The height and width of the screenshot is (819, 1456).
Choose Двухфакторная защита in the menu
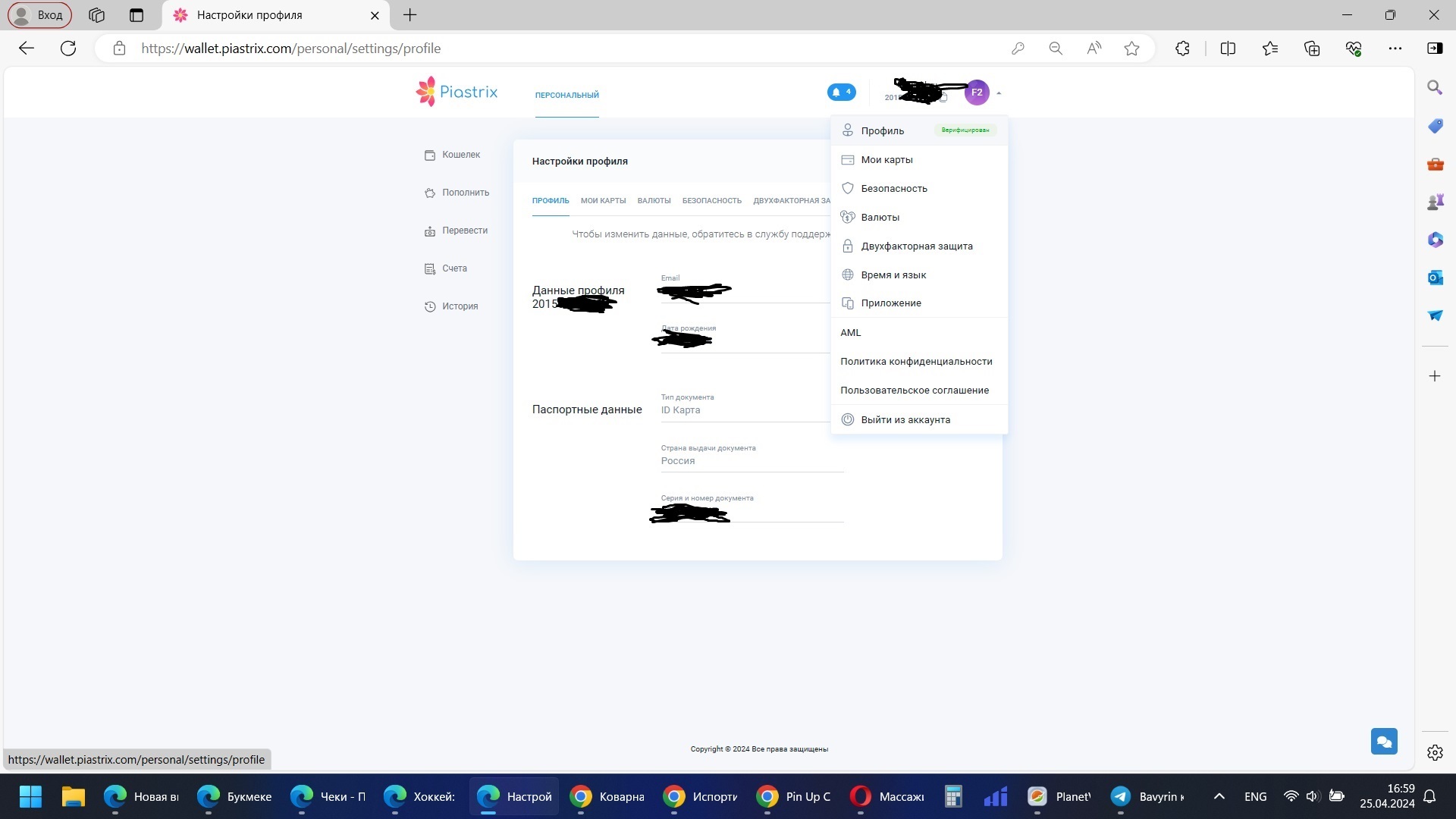point(919,246)
